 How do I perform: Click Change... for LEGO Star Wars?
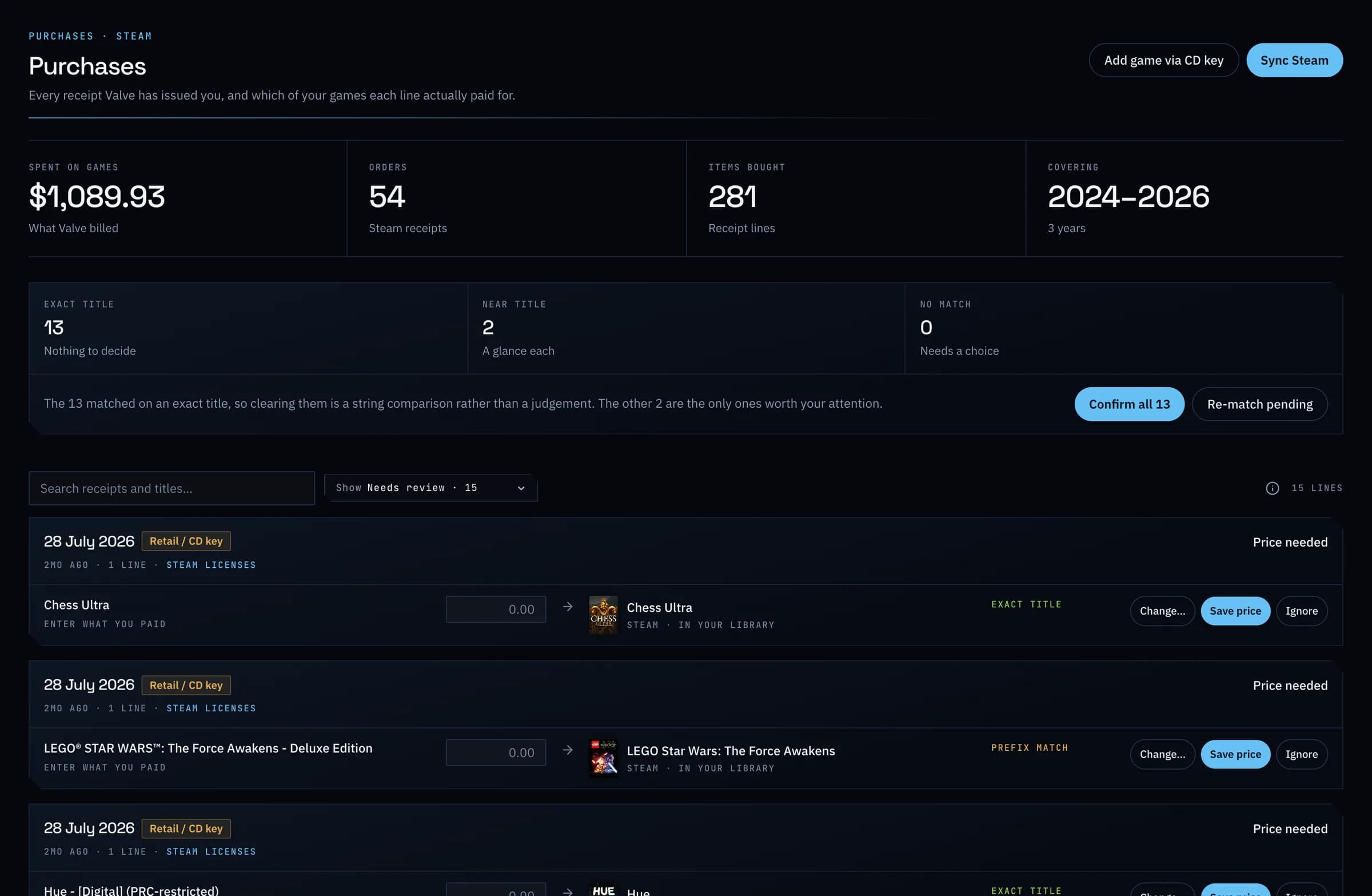coord(1162,754)
